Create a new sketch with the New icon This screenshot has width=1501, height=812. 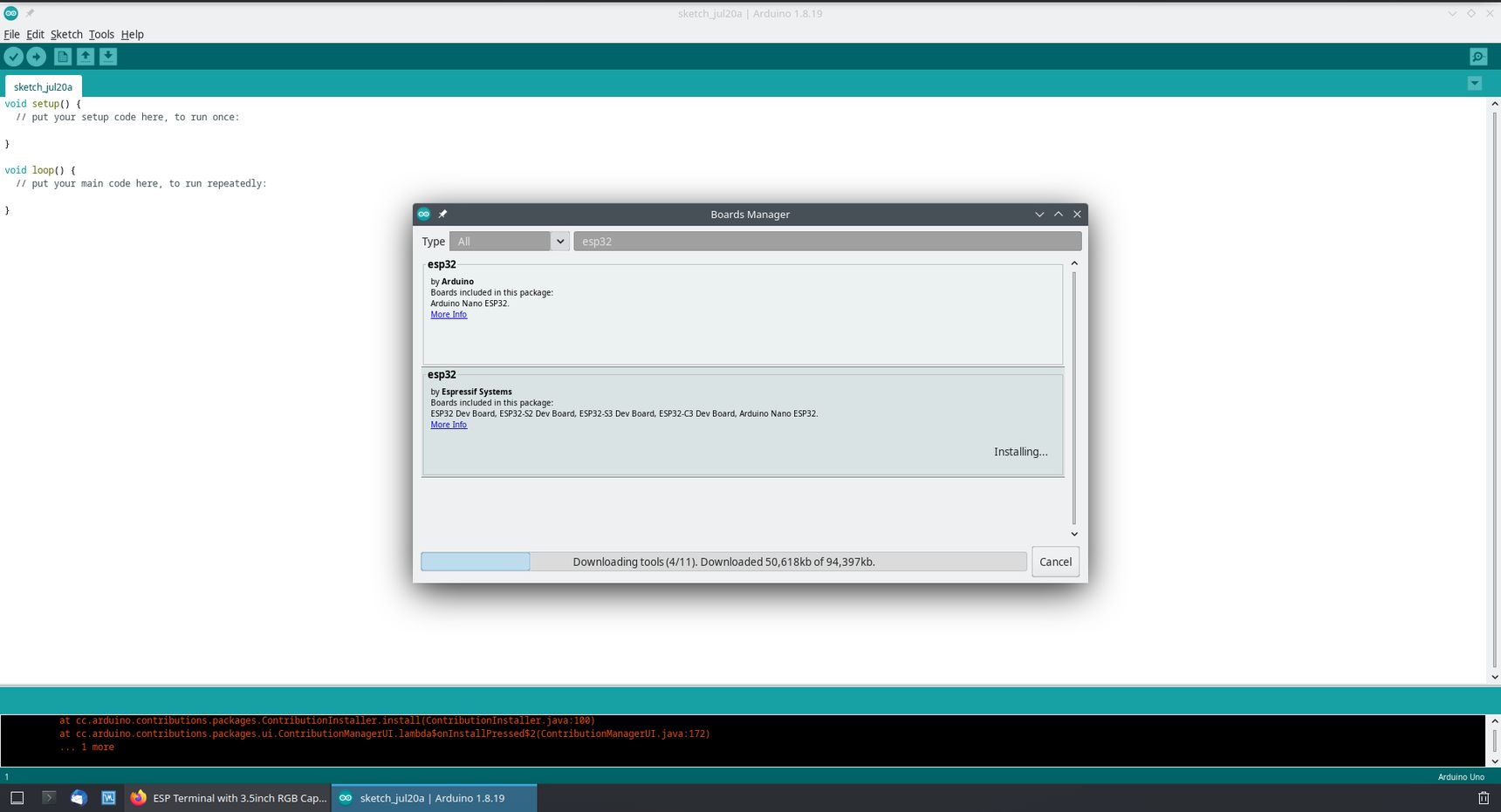63,57
